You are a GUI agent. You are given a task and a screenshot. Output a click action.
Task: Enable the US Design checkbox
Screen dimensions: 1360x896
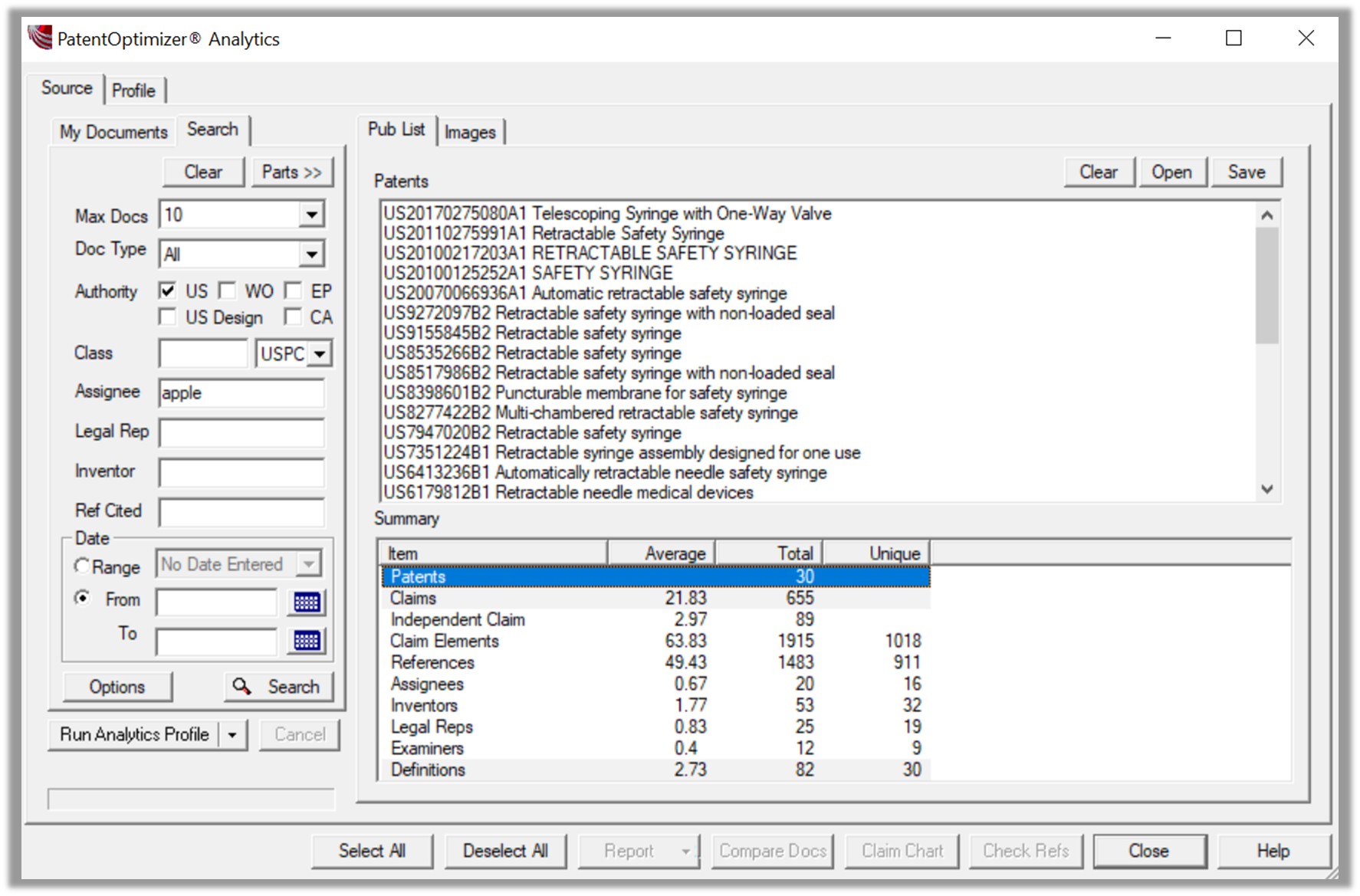point(167,317)
